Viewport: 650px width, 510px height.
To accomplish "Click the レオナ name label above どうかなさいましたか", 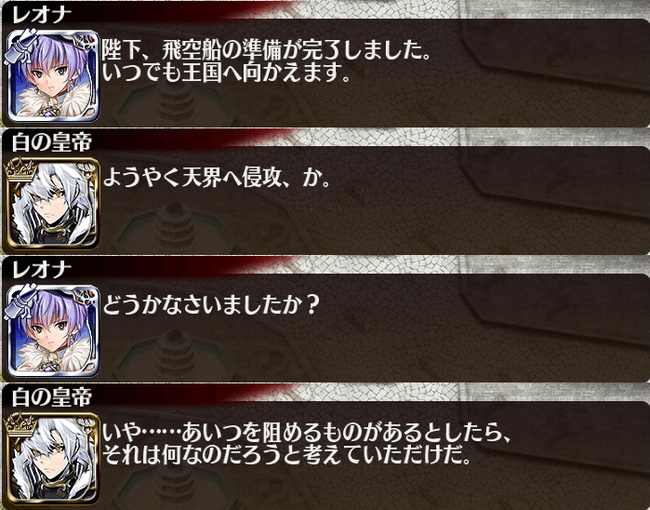I will [x=41, y=271].
